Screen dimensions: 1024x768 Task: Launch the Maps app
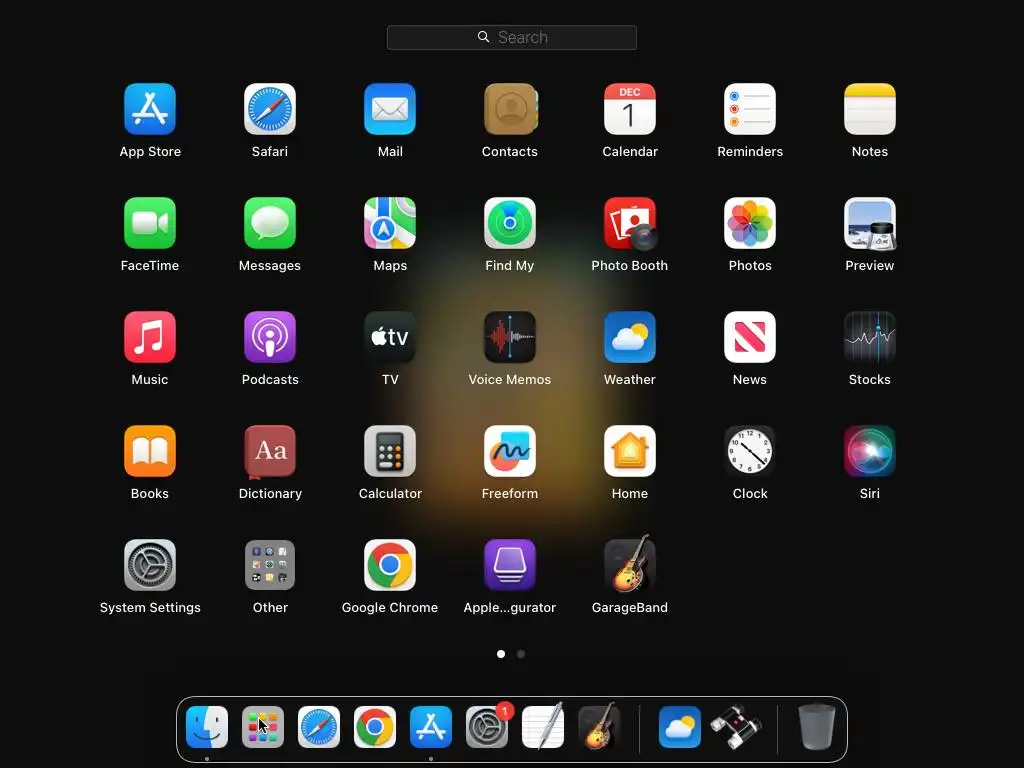[390, 223]
